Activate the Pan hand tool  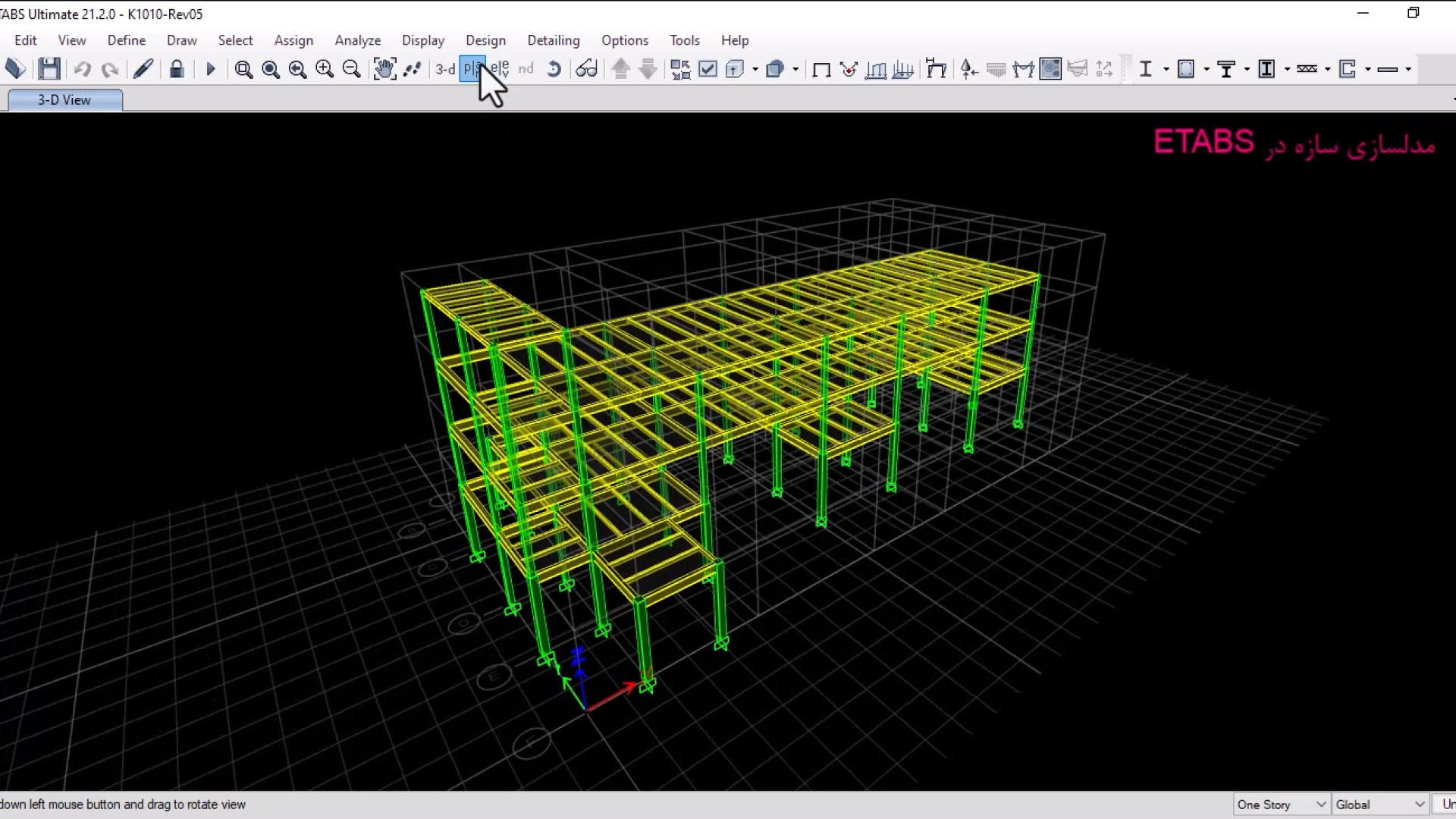(384, 69)
